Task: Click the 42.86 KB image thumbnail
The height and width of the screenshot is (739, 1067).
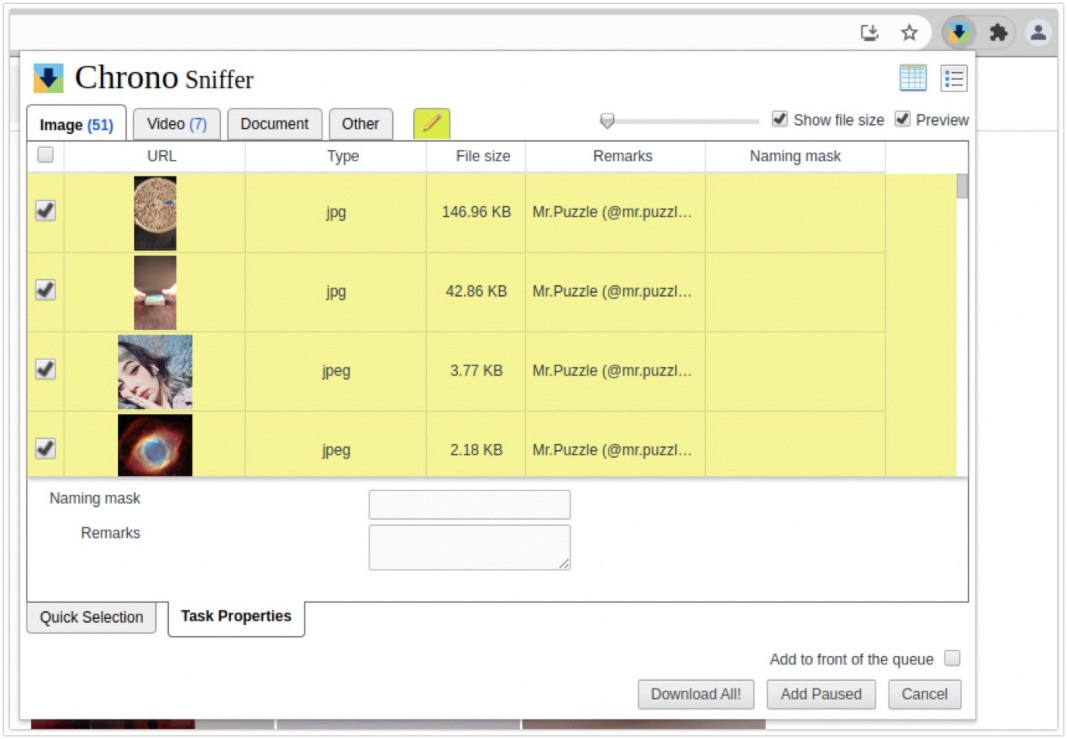Action: 155,293
